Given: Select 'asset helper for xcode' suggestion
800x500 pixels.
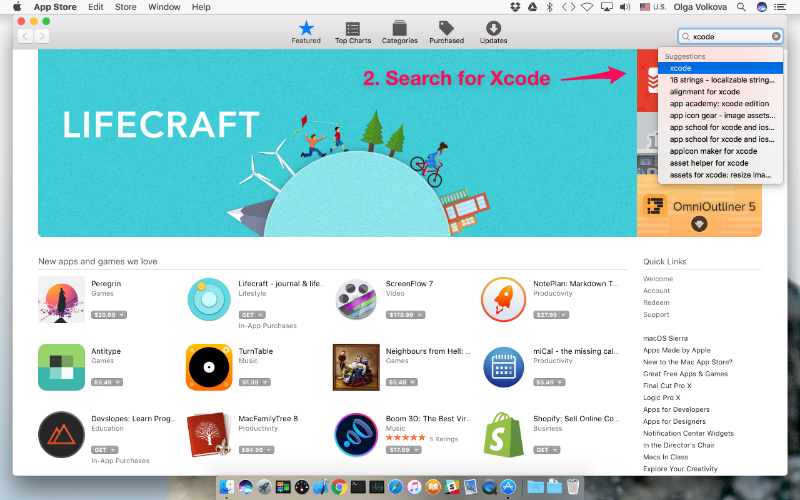Looking at the screenshot, I should pos(720,163).
